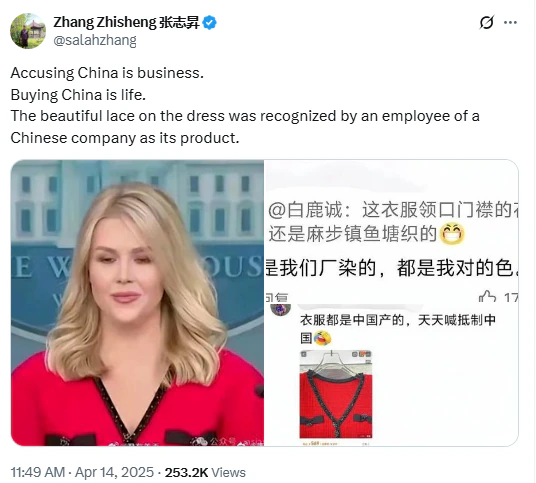Click the partially cut-off 回复 reply text
536x483 pixels.
coord(277,298)
